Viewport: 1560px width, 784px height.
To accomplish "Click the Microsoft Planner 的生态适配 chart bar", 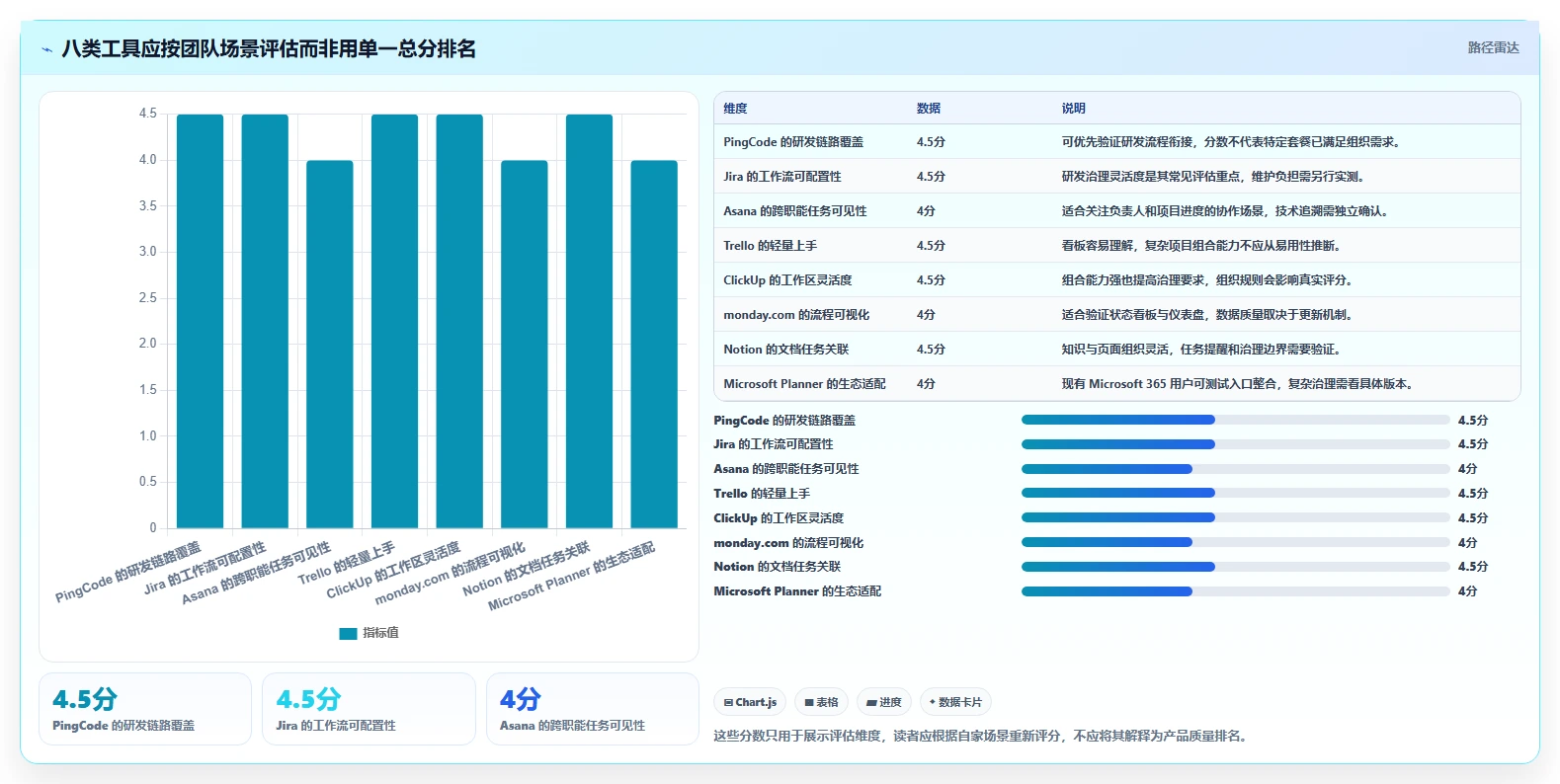I will [x=654, y=345].
